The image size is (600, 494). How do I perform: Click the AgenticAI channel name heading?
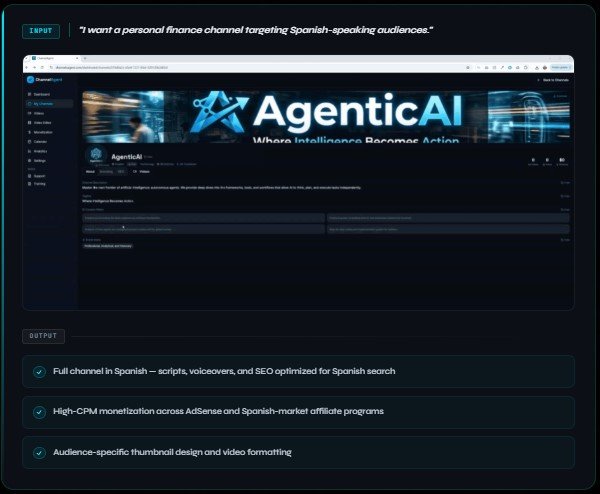(x=127, y=157)
